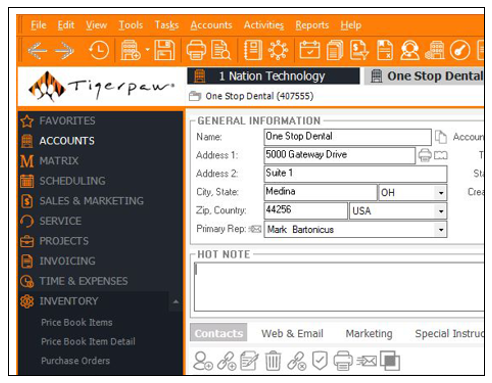Viewport: 492px width, 383px height.
Task: Click the round checkmark gauge toolbar icon
Action: point(460,50)
